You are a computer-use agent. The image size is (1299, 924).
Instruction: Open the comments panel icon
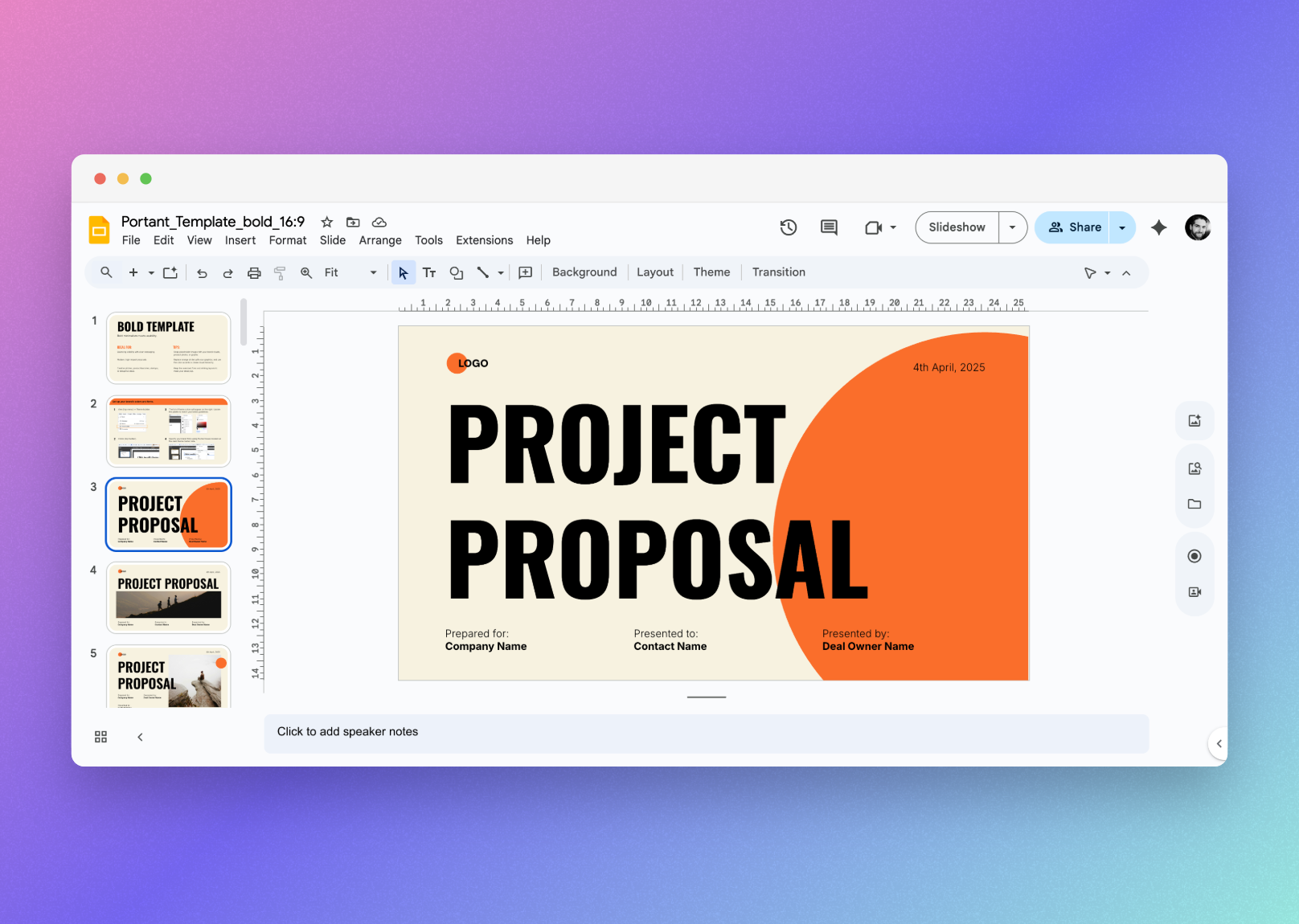pyautogui.click(x=829, y=227)
